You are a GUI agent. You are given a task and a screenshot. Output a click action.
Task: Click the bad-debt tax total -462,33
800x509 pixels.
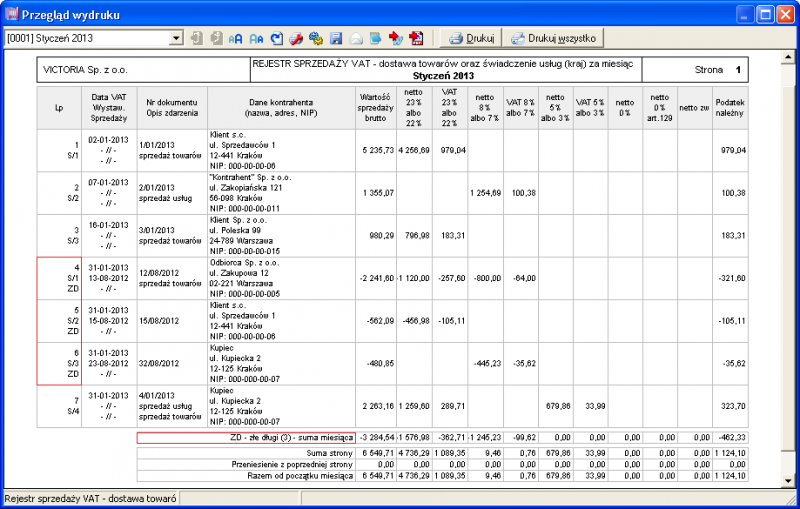point(732,438)
